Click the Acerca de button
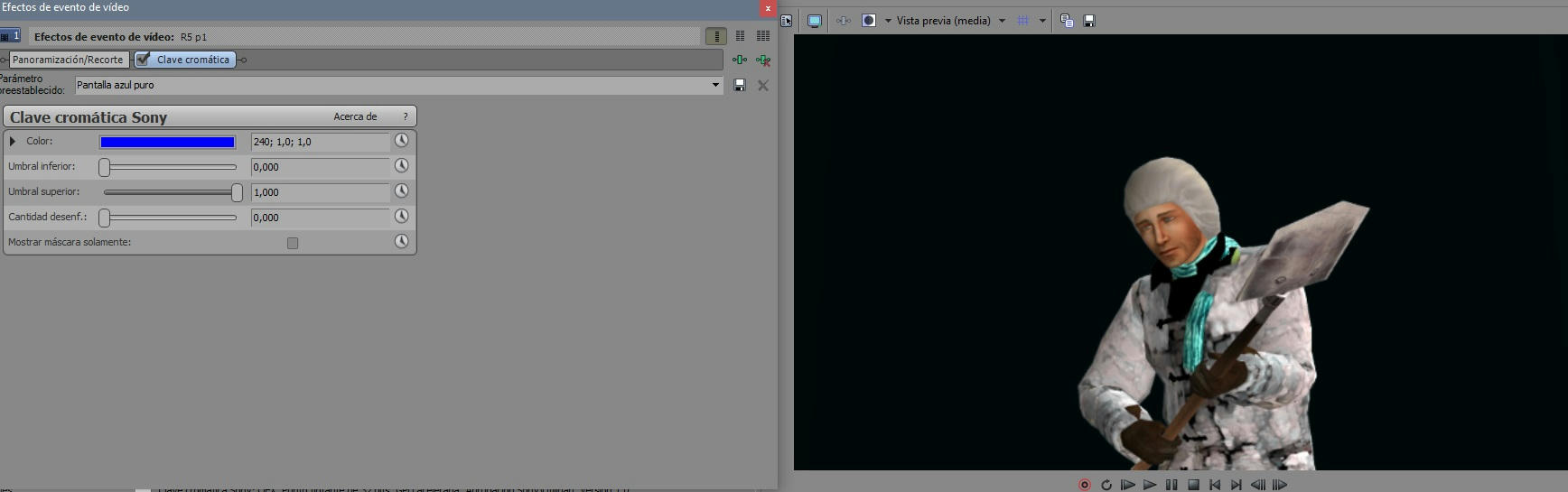The image size is (1568, 492). pos(355,116)
